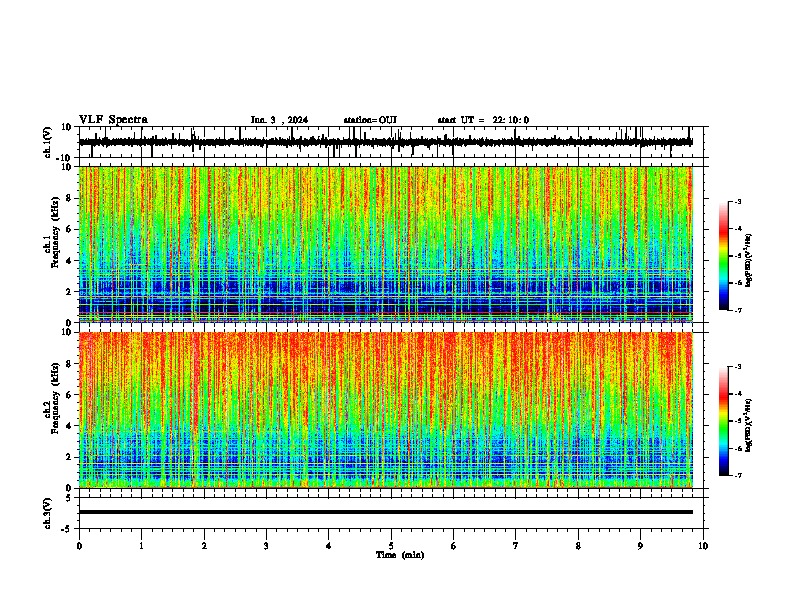Click the ch.2 "Frequency (kHz)" axis label
792x612 pixels.
tap(55, 398)
